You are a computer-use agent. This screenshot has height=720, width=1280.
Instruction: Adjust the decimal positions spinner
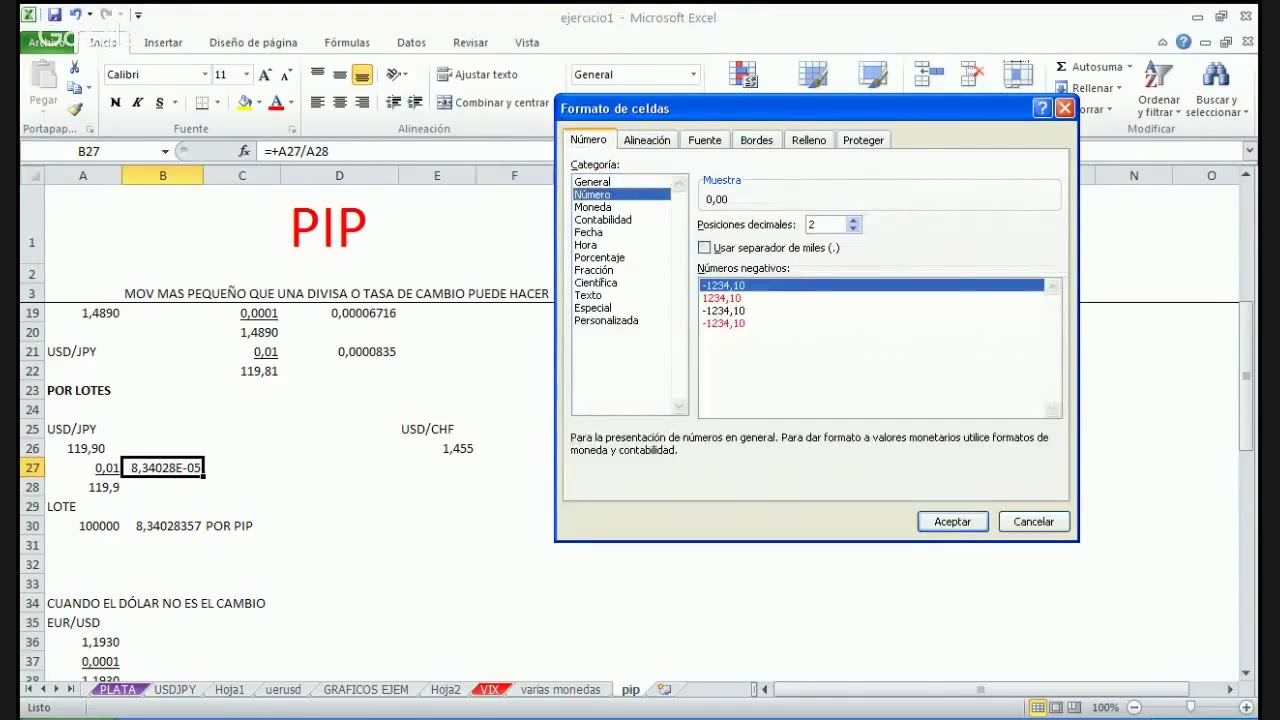tap(853, 225)
